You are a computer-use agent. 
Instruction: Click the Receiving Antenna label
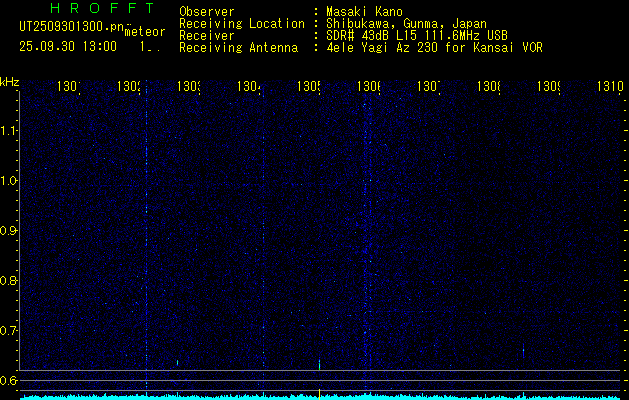pyautogui.click(x=239, y=48)
